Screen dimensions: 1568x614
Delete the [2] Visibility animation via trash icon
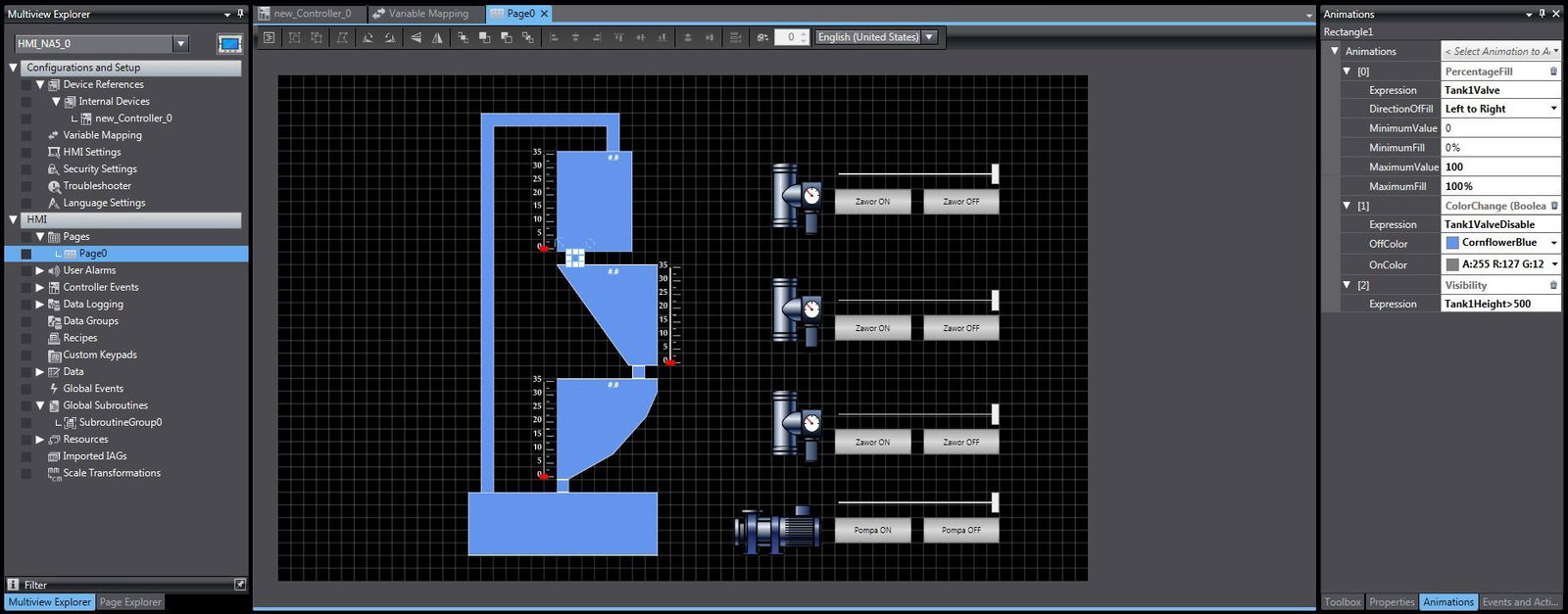click(x=1553, y=285)
